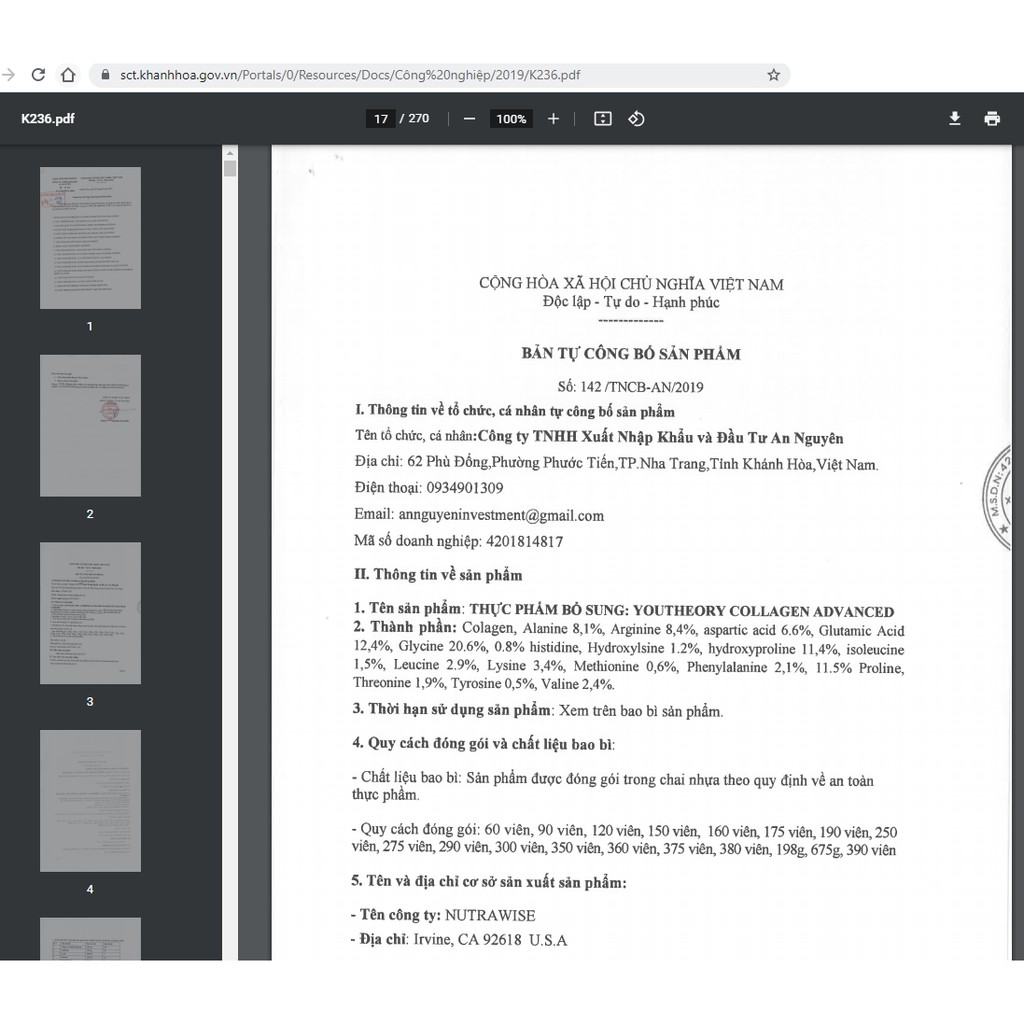This screenshot has width=1024, height=1024.
Task: Bookmark this page with star icon
Action: 773,75
